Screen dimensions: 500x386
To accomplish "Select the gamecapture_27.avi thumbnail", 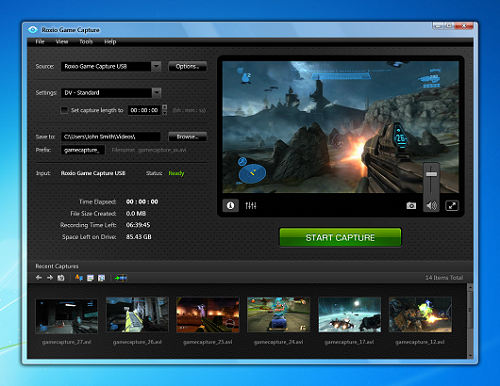I will tap(67, 316).
